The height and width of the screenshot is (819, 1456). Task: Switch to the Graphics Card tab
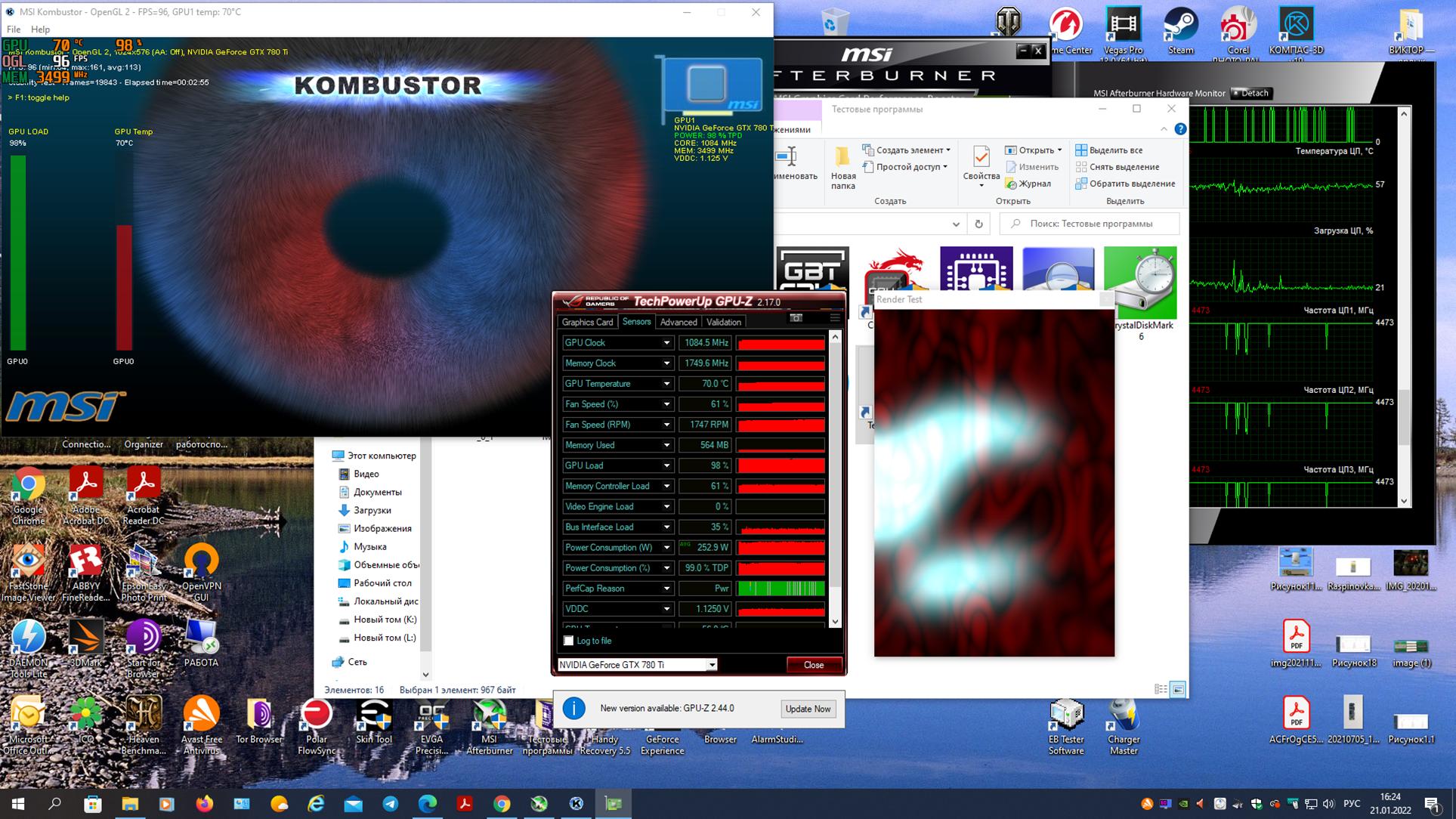tap(587, 322)
